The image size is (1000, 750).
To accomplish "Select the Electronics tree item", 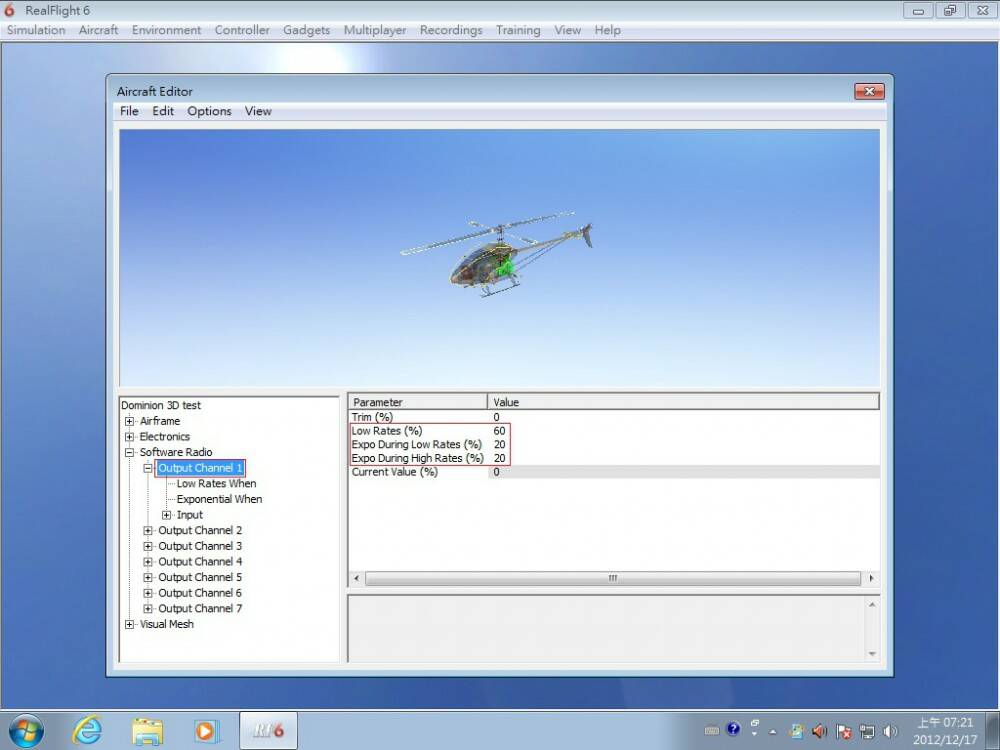I will pos(165,437).
